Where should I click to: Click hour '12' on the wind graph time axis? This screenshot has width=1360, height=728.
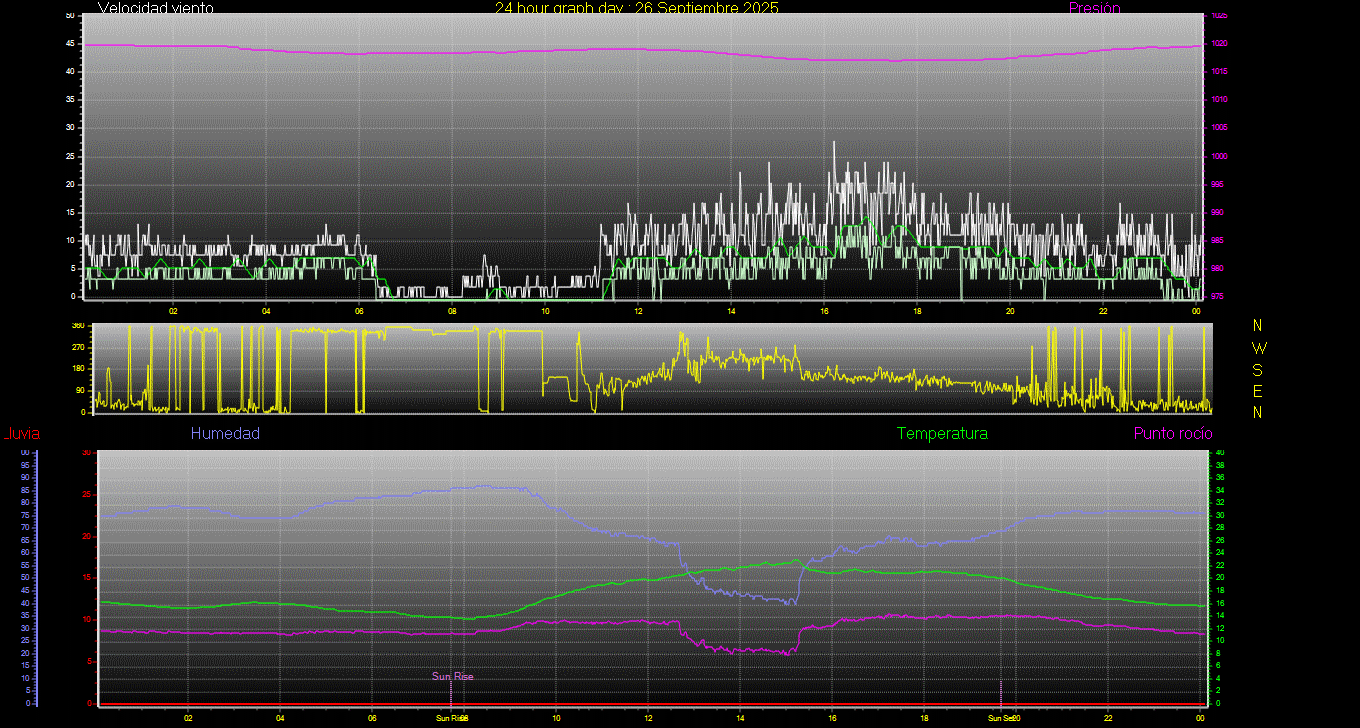[x=638, y=311]
